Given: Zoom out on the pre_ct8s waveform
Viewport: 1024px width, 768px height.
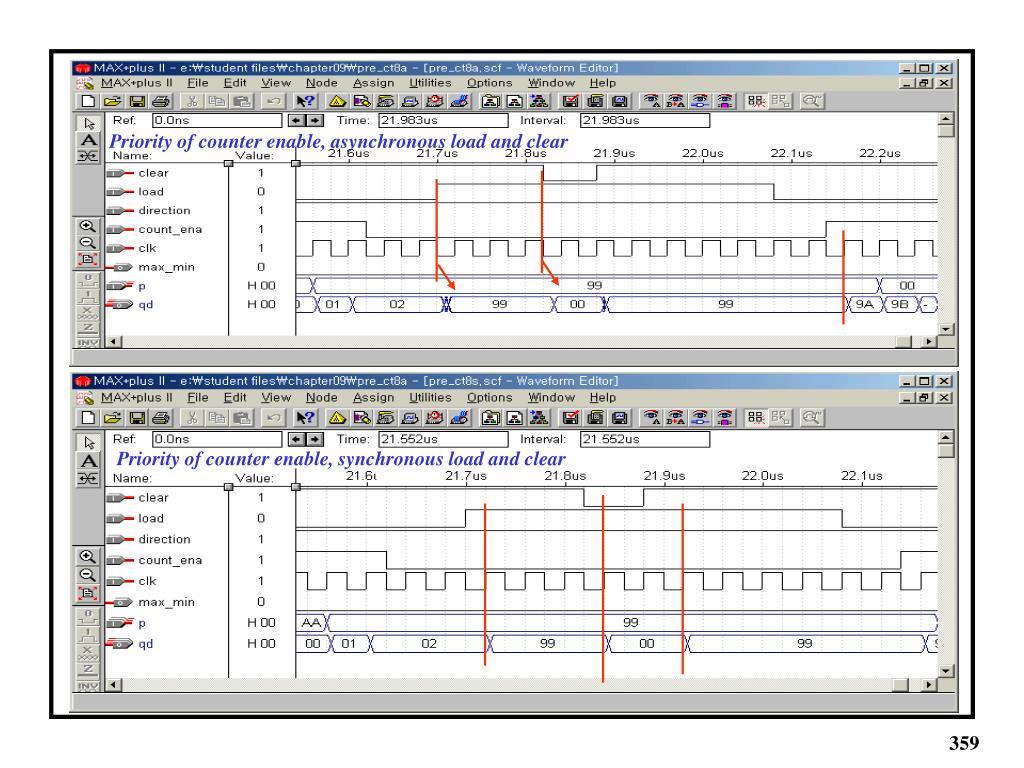Looking at the screenshot, I should tap(88, 575).
